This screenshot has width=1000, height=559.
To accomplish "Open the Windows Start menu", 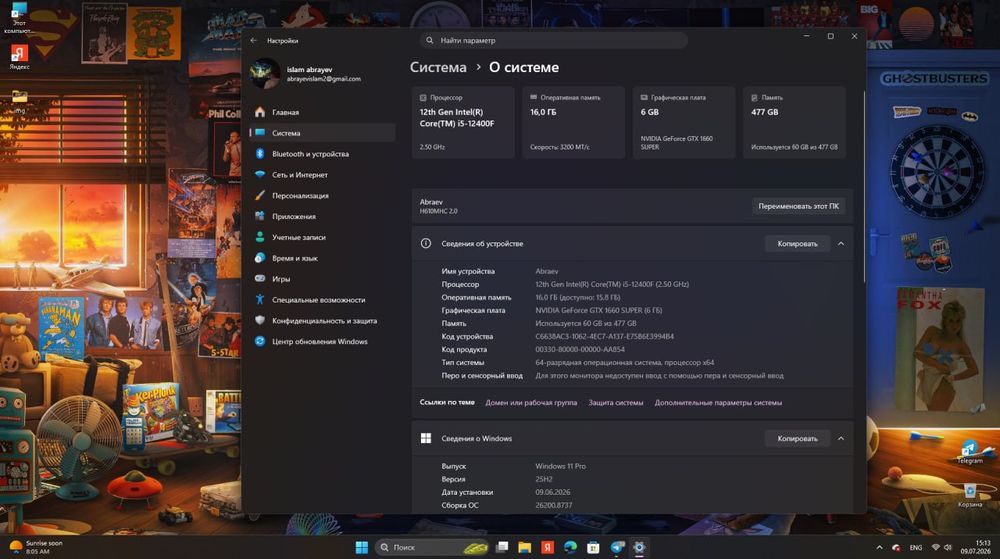I will (362, 547).
